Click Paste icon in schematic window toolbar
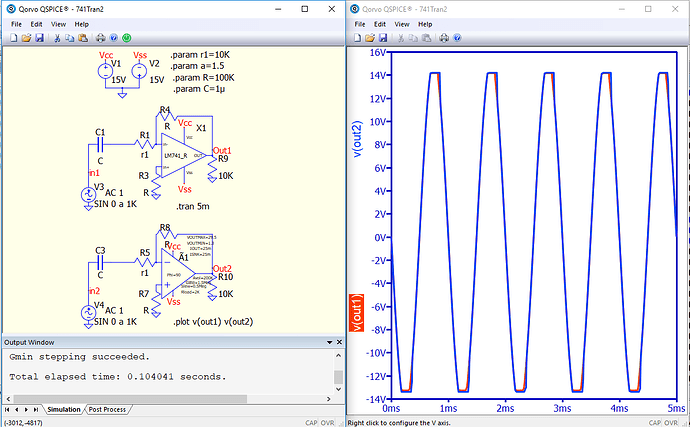690x427 pixels. coord(83,38)
